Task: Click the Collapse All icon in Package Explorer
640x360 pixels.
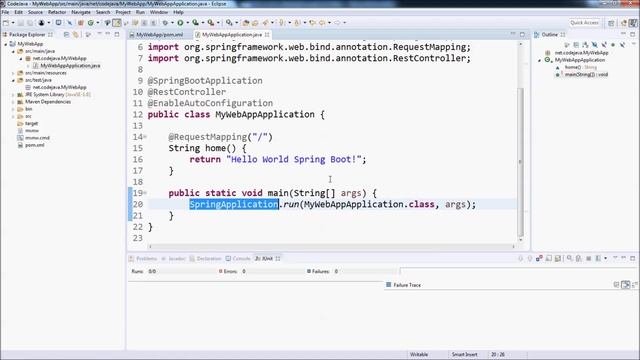Action: pyautogui.click(x=67, y=35)
